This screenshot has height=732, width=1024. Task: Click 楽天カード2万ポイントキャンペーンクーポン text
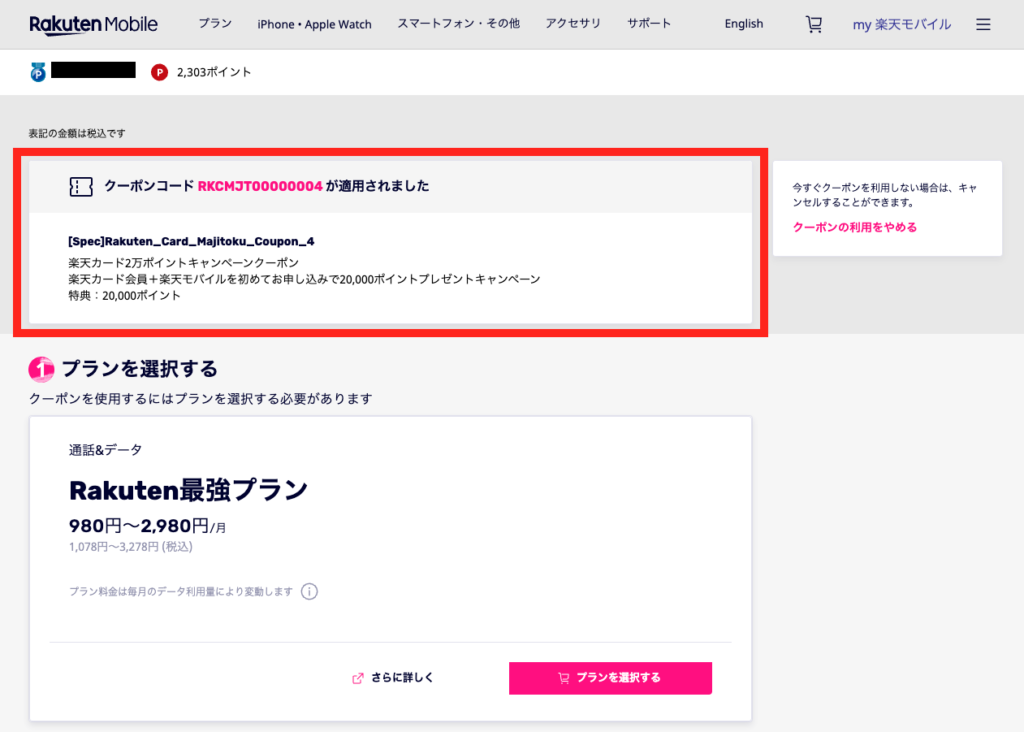[184, 263]
